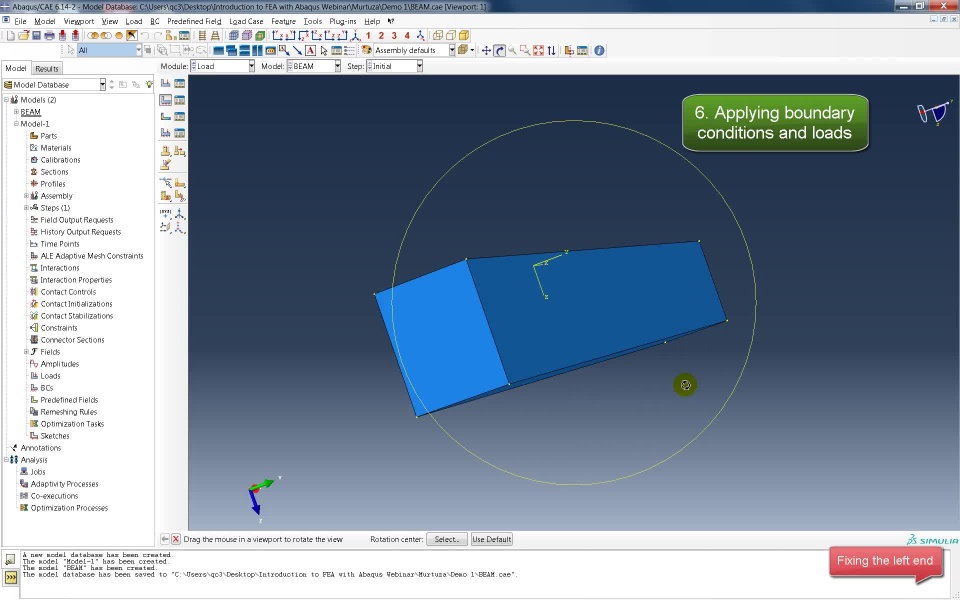This screenshot has height=600, width=960.
Task: Toggle the message area button beside the log
Action: (10, 559)
